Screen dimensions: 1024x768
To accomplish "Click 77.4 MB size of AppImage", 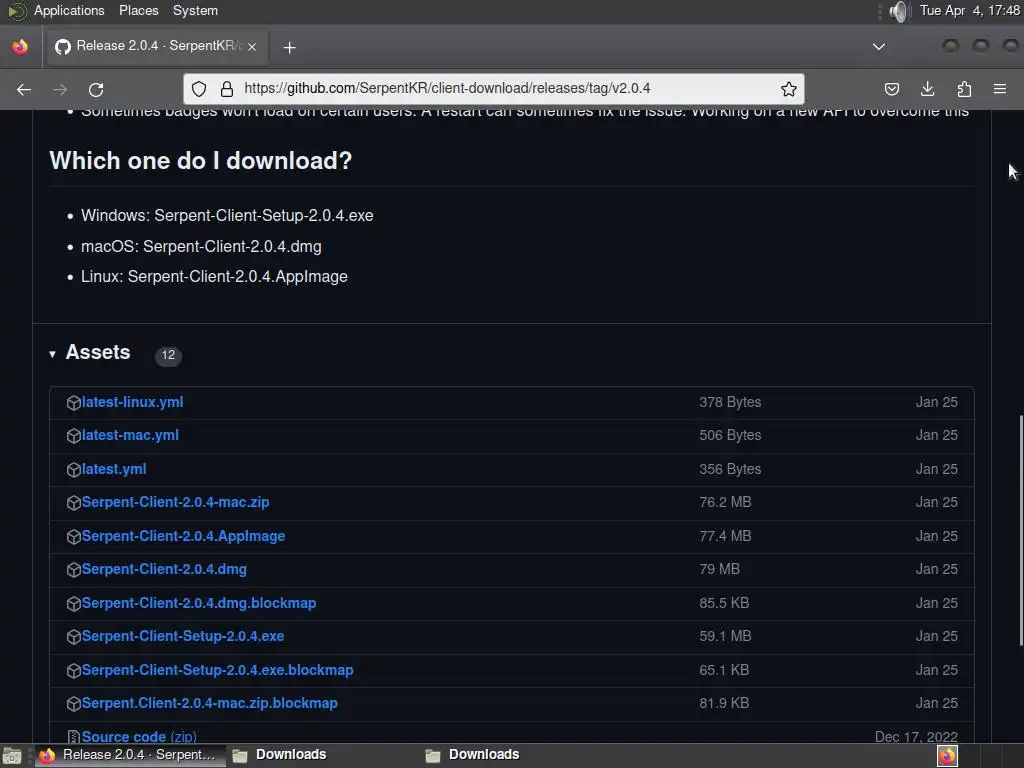I will pyautogui.click(x=726, y=536).
